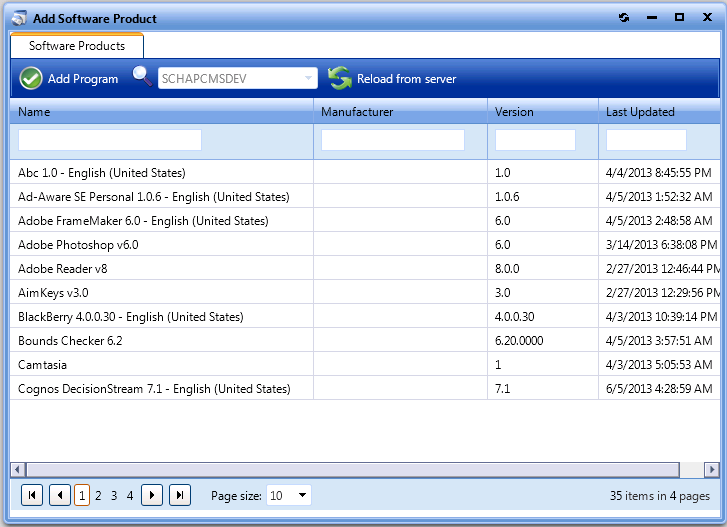Select the Software Products tab
Screen dimensions: 727x527
77,46
